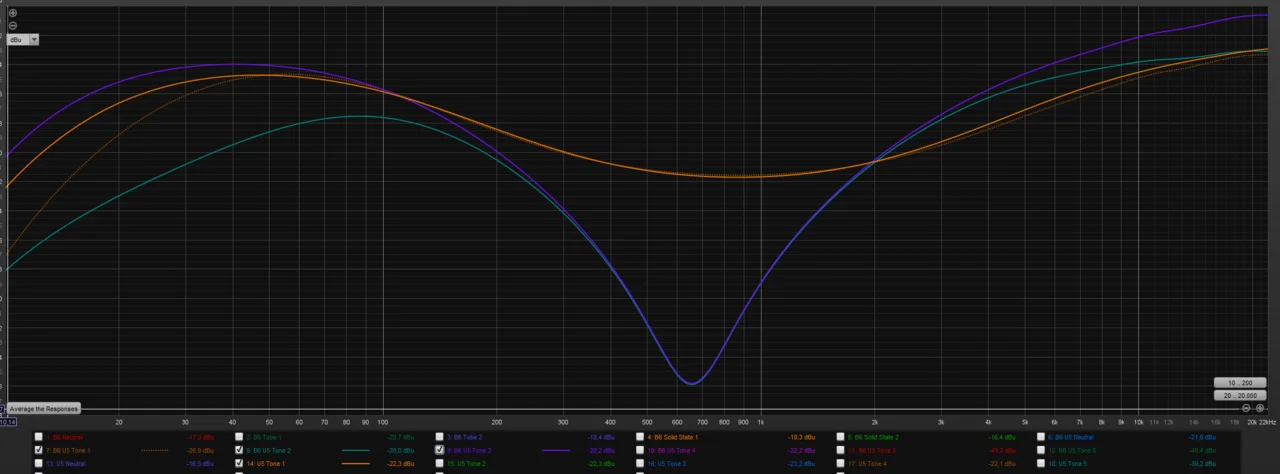The height and width of the screenshot is (474, 1280).
Task: Zoom in horizontally using bottom-right plus icon
Action: 1259,408
